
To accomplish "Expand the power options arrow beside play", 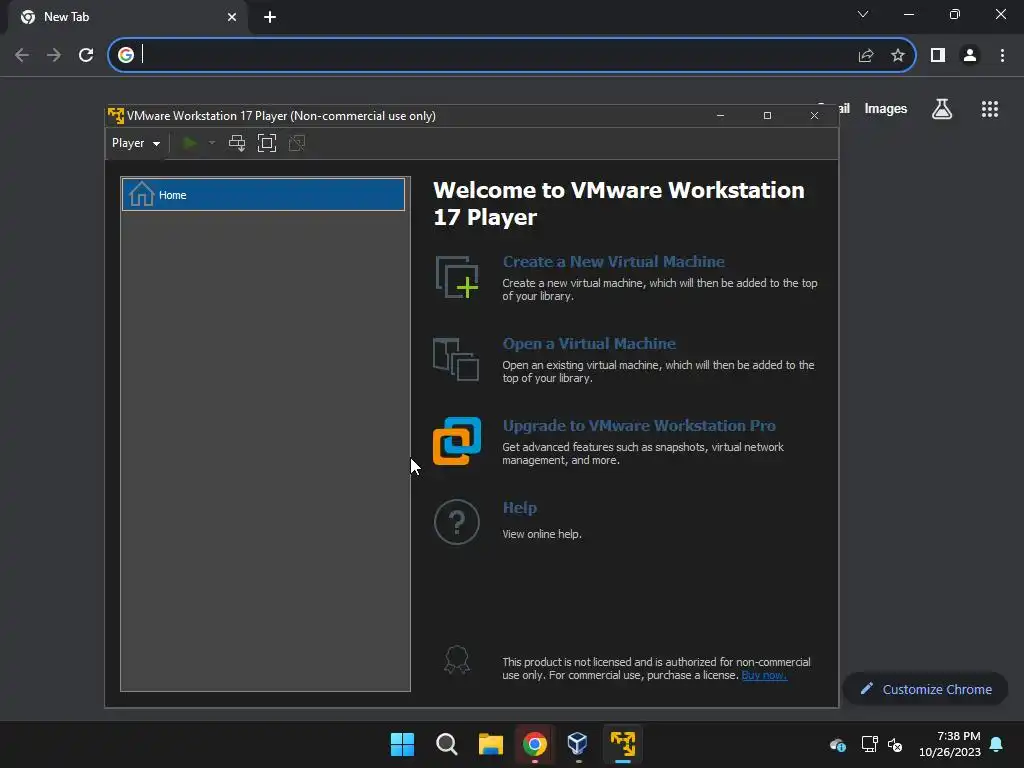I will [x=212, y=143].
